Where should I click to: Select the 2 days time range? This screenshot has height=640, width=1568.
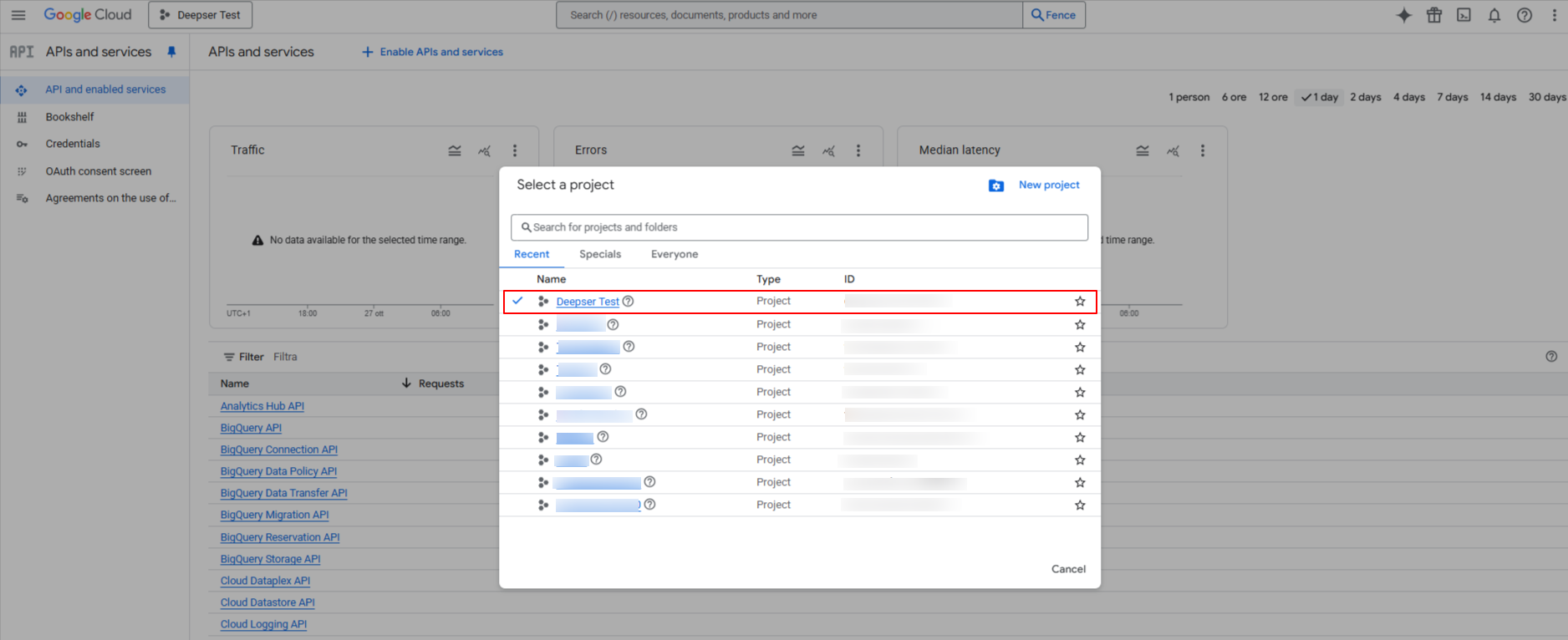(x=1365, y=97)
